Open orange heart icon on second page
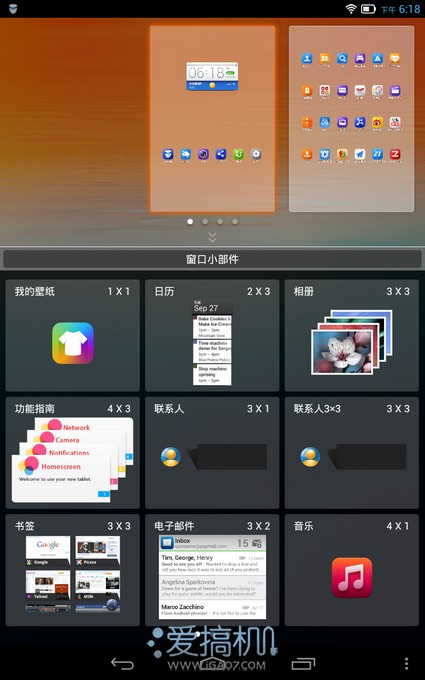The image size is (425, 680). click(395, 58)
